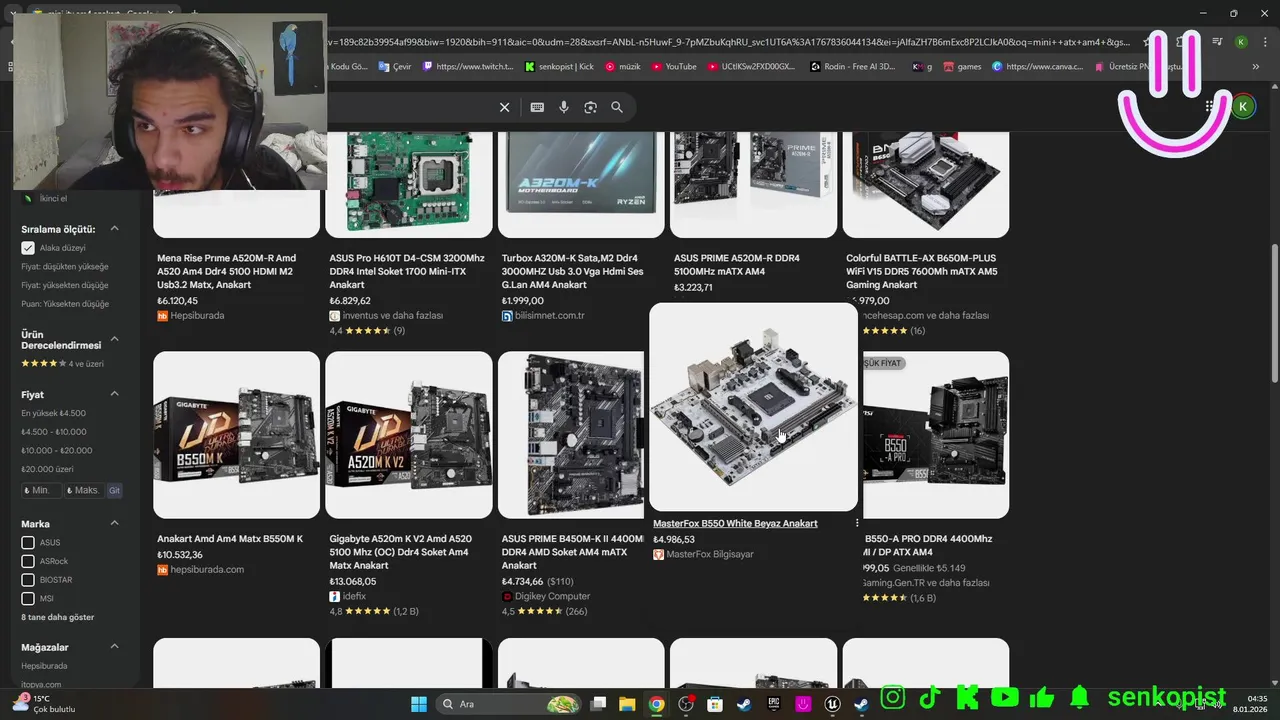Open the Canva bookmark
The width and height of the screenshot is (1280, 720).
tap(1037, 67)
